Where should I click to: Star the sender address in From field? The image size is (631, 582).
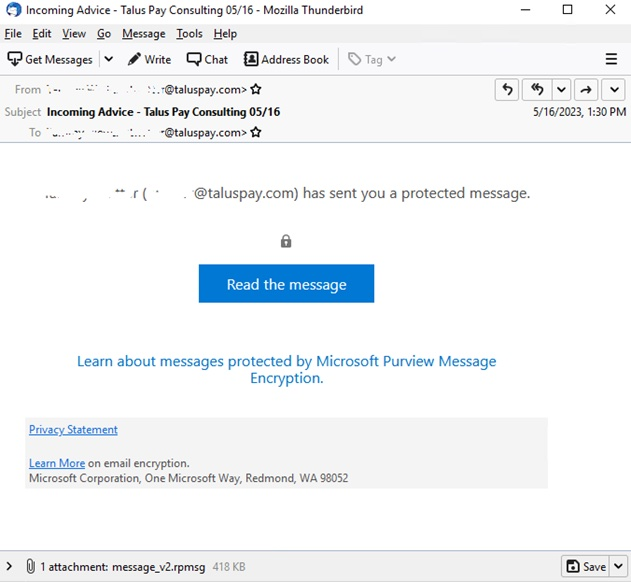point(256,90)
